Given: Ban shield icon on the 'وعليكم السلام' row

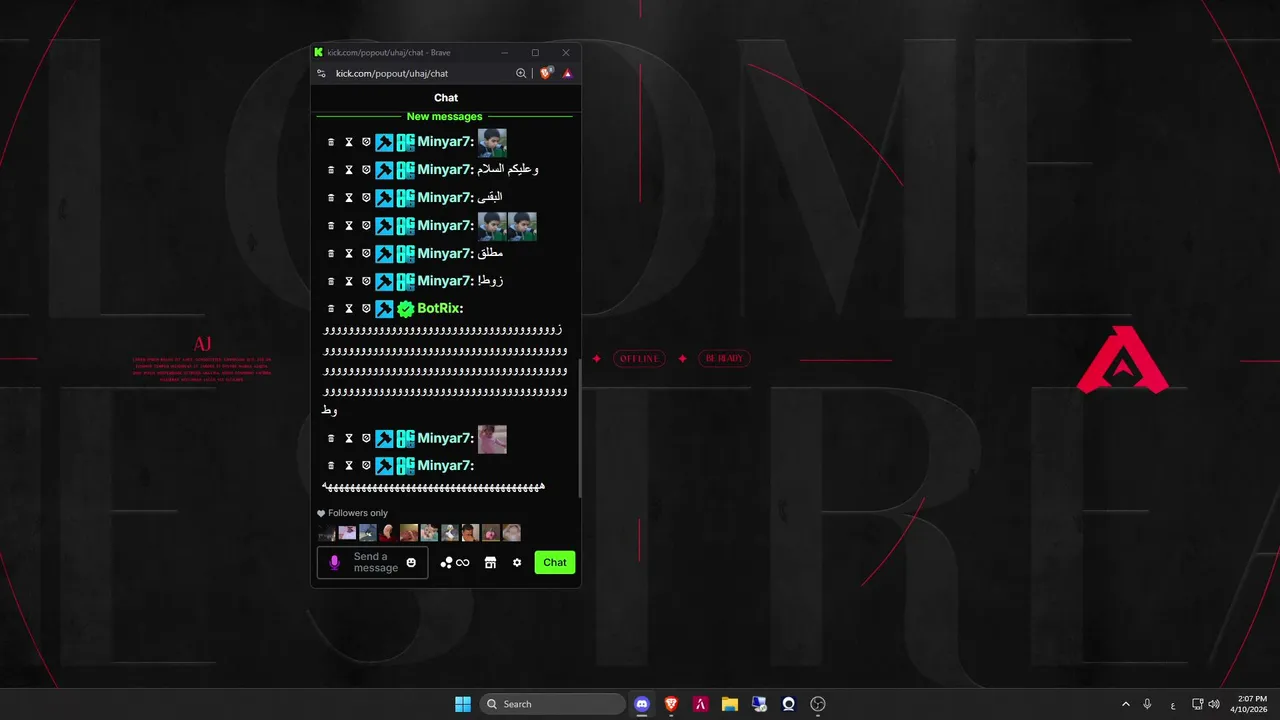Looking at the screenshot, I should click(x=366, y=170).
